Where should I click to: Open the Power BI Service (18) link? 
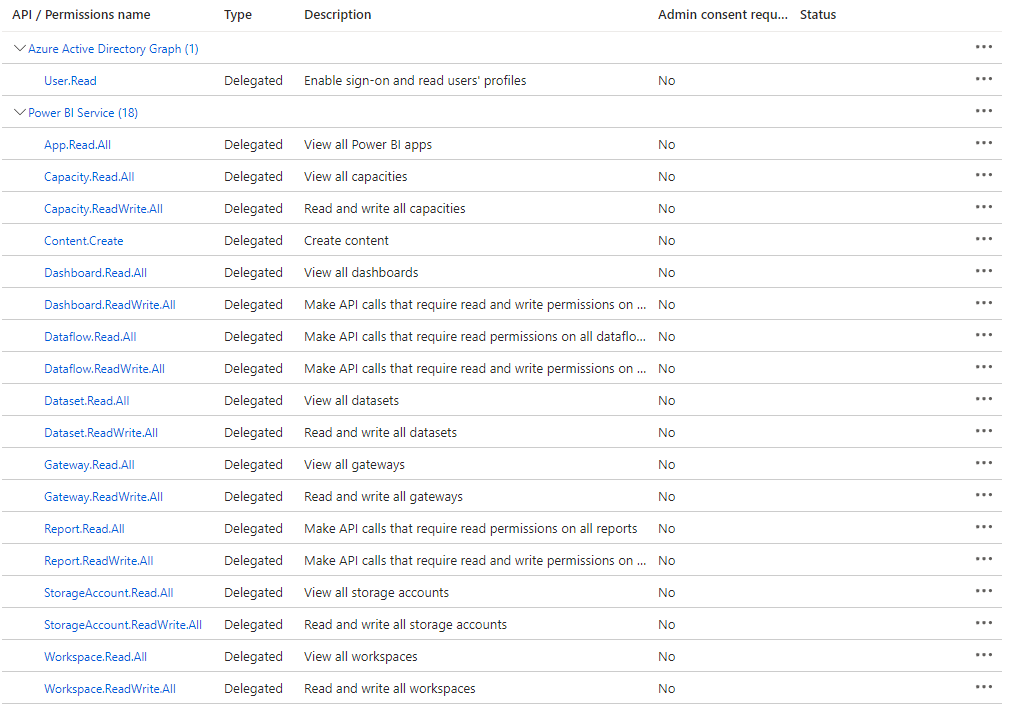pyautogui.click(x=83, y=113)
